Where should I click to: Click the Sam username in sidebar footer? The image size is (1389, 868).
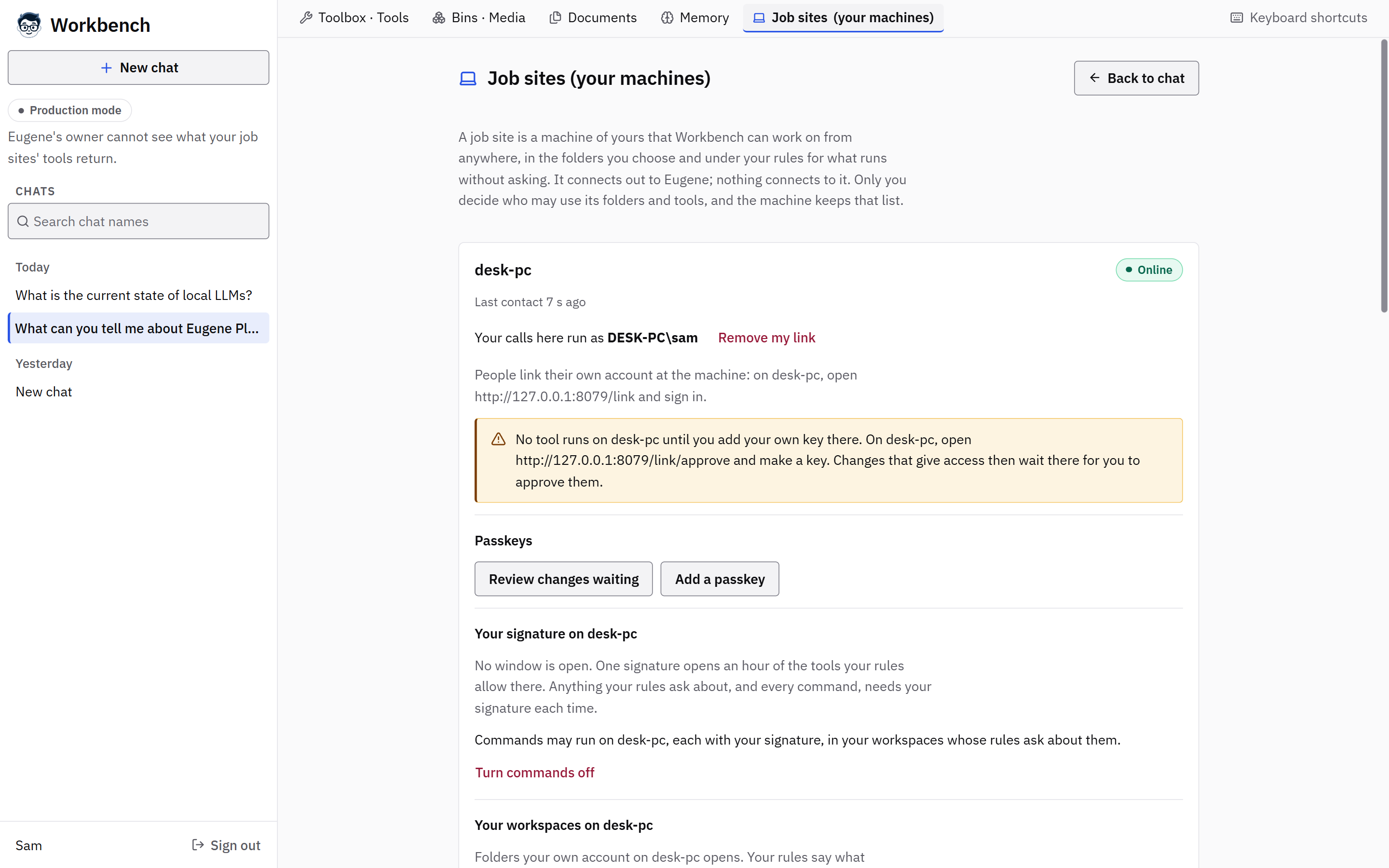coord(29,845)
